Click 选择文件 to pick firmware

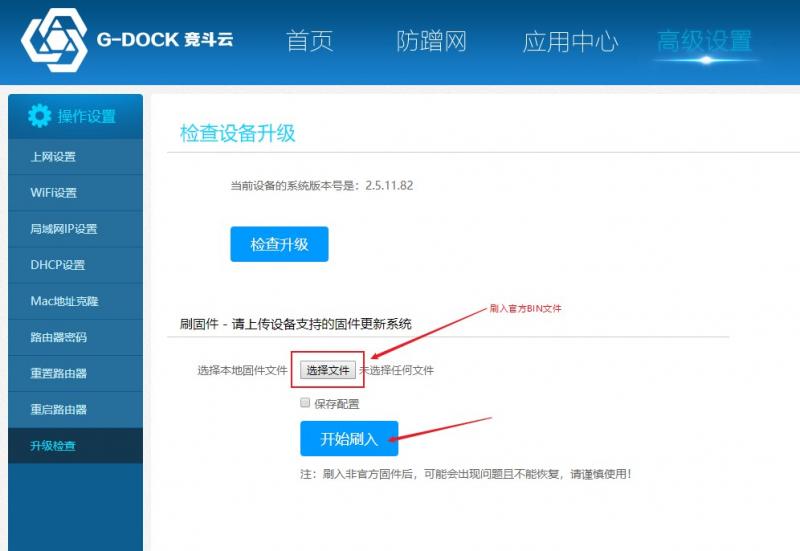(328, 371)
